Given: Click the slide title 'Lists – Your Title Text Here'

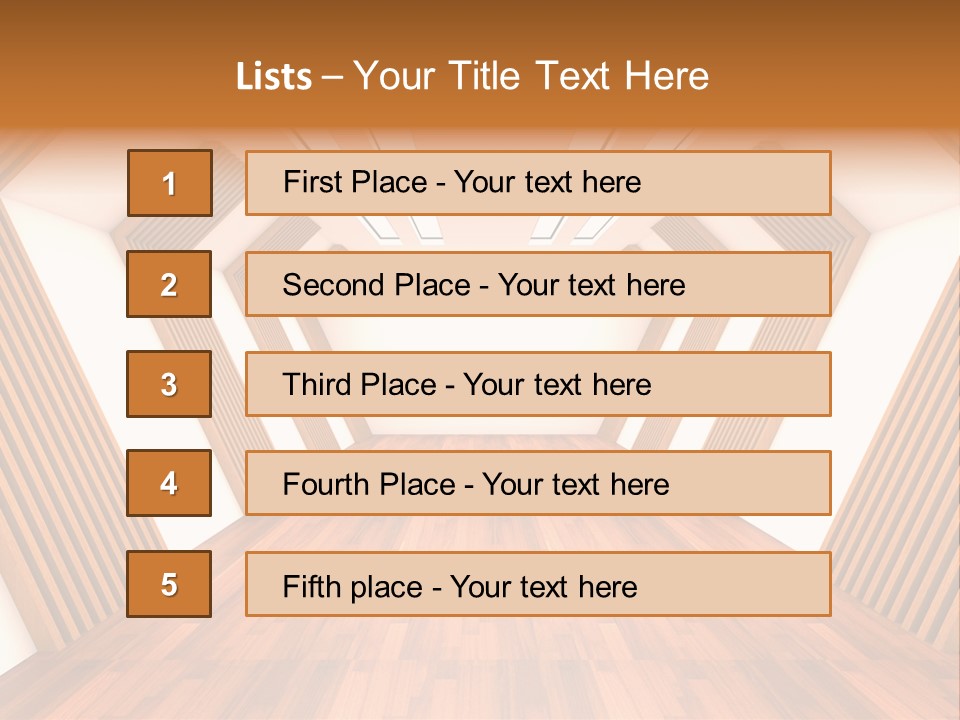Looking at the screenshot, I should click(x=472, y=76).
